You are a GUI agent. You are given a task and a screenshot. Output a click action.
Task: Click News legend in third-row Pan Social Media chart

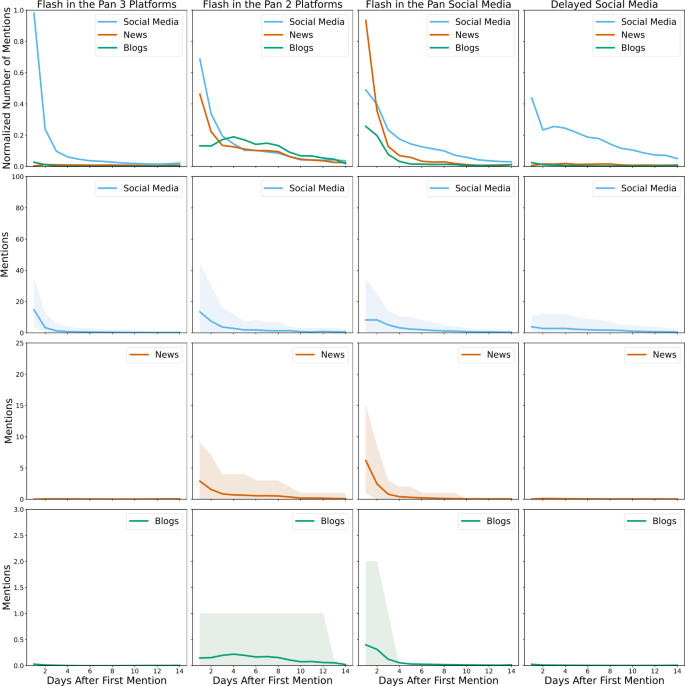point(486,355)
